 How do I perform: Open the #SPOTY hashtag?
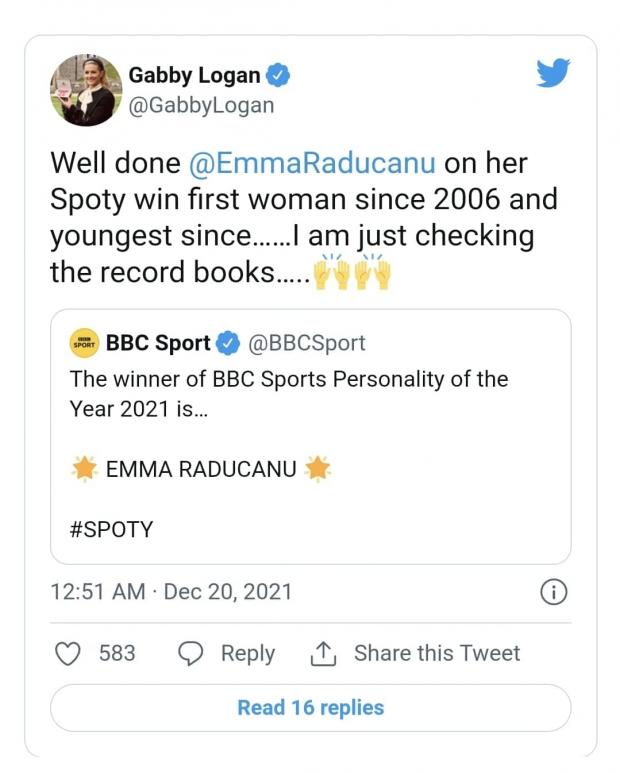pyautogui.click(x=111, y=529)
